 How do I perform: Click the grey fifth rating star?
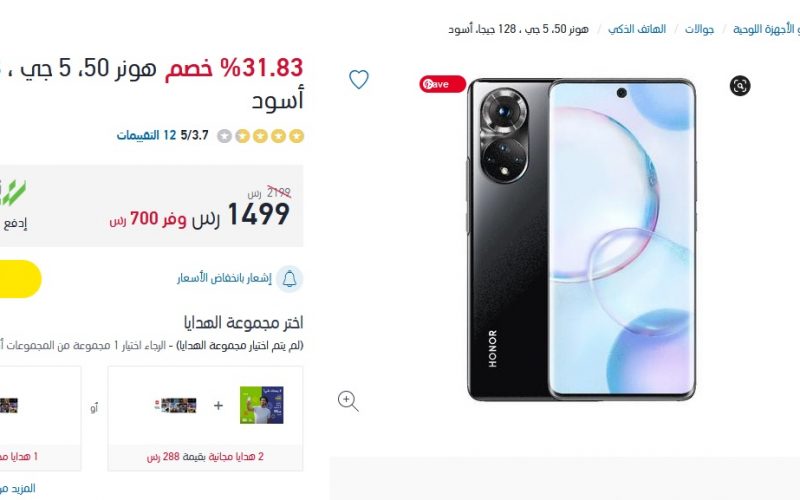pyautogui.click(x=224, y=136)
